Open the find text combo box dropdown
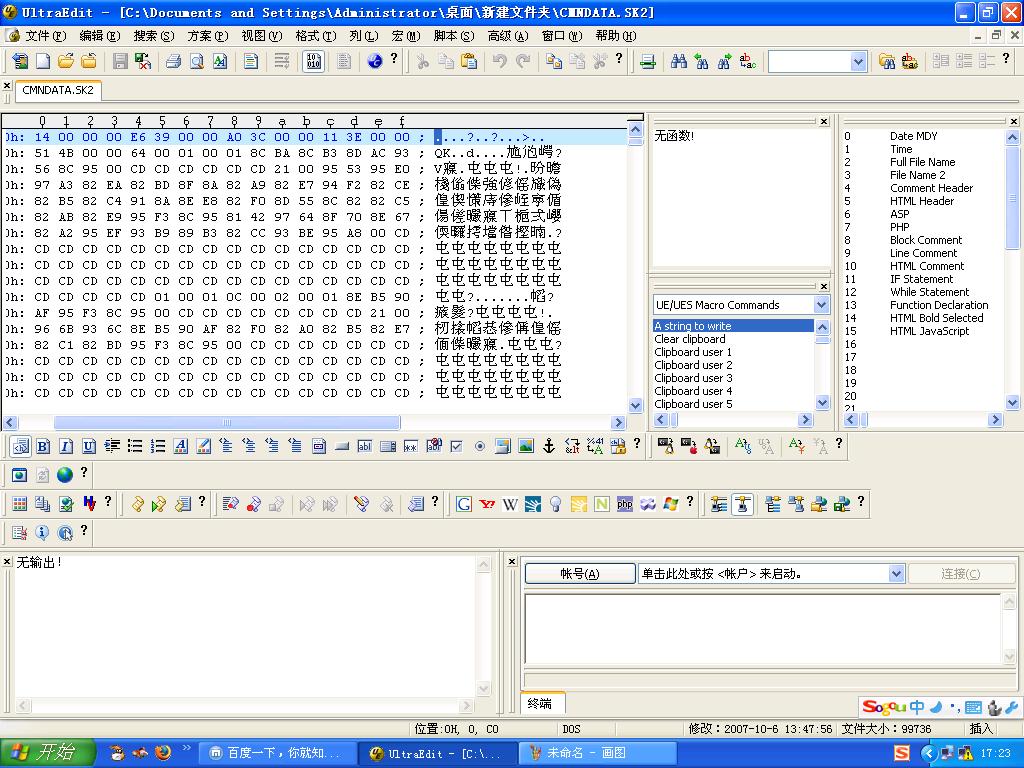1024x768 pixels. pos(858,61)
